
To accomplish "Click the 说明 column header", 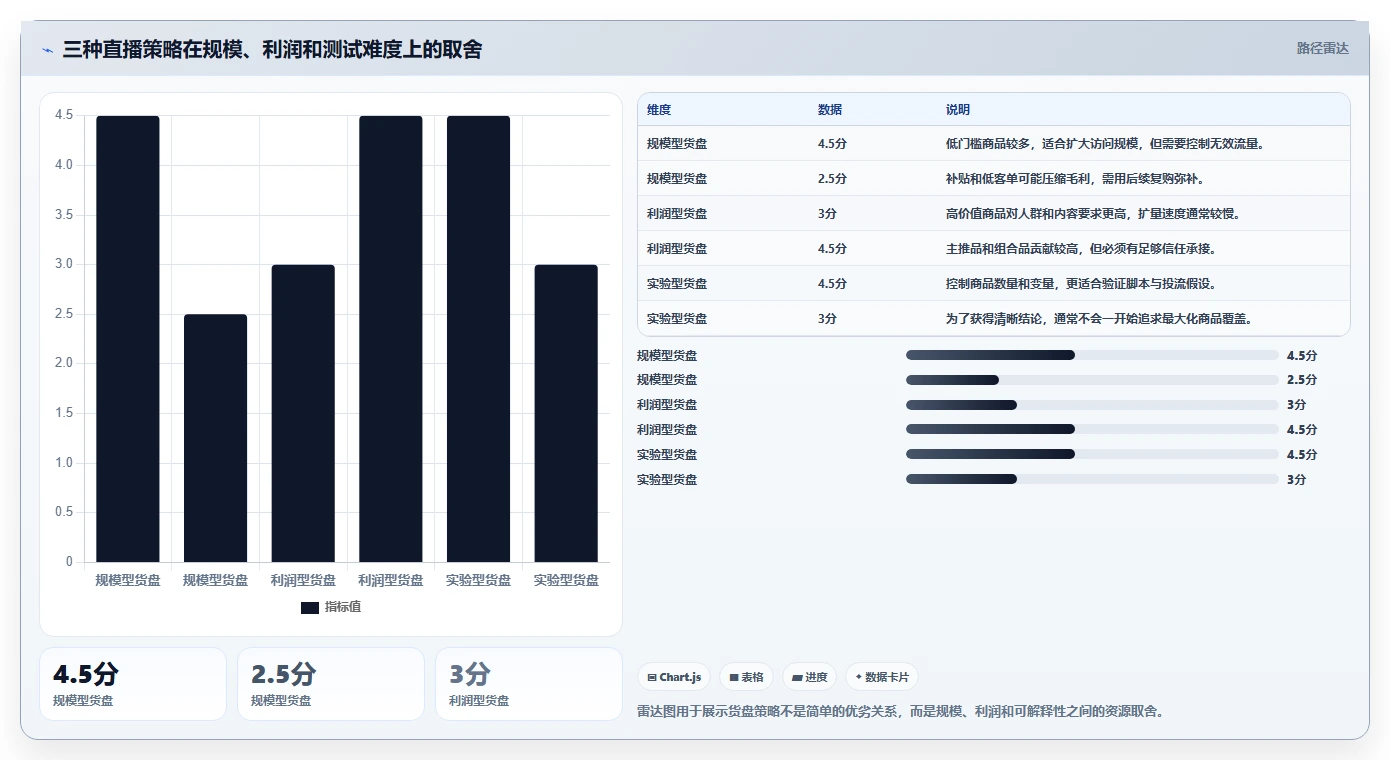I will [x=958, y=110].
